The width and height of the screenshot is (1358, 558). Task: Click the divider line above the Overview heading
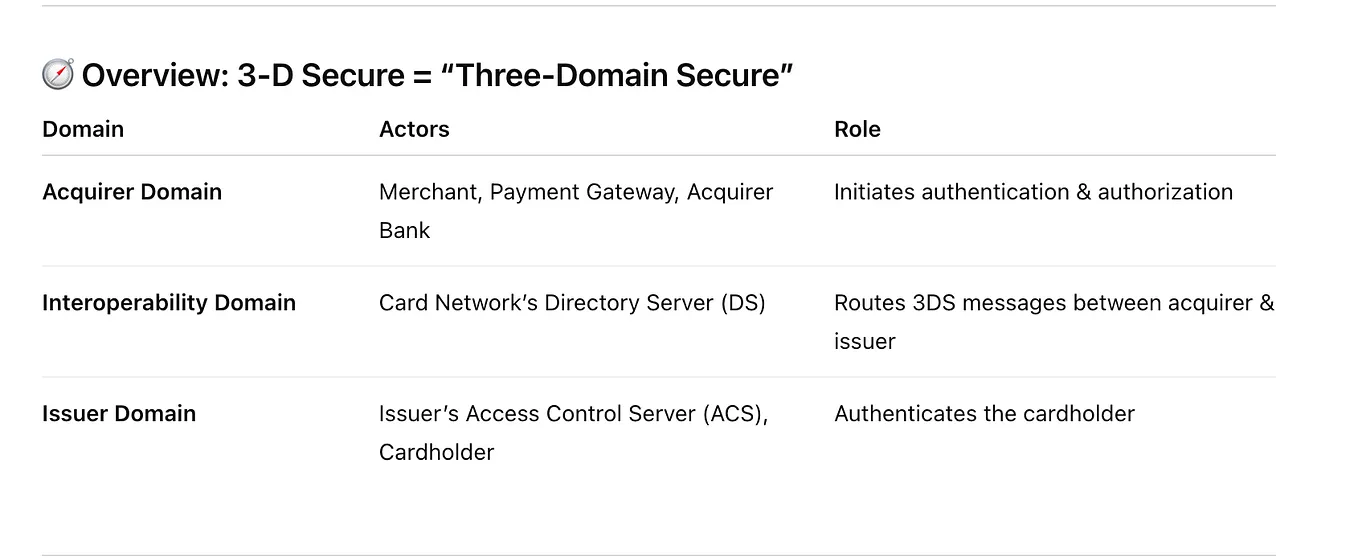[x=659, y=6]
